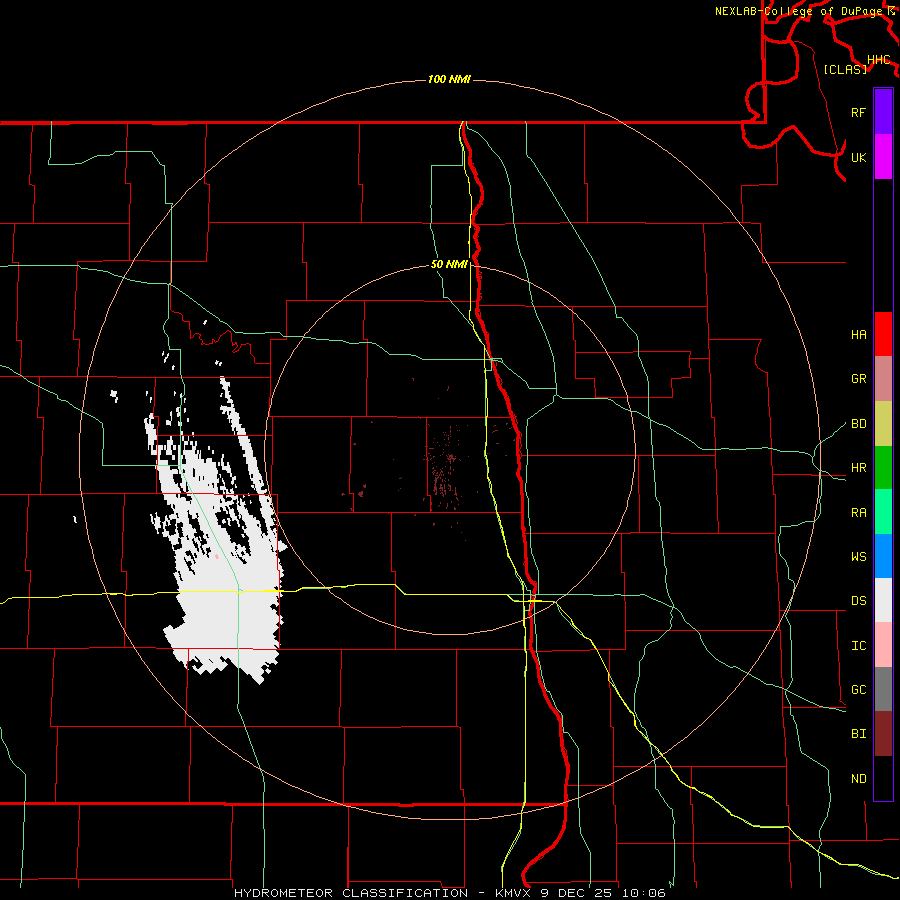Click the gray GC ground clutter swatch
Viewport: 900px width, 900px height.
coord(883,689)
